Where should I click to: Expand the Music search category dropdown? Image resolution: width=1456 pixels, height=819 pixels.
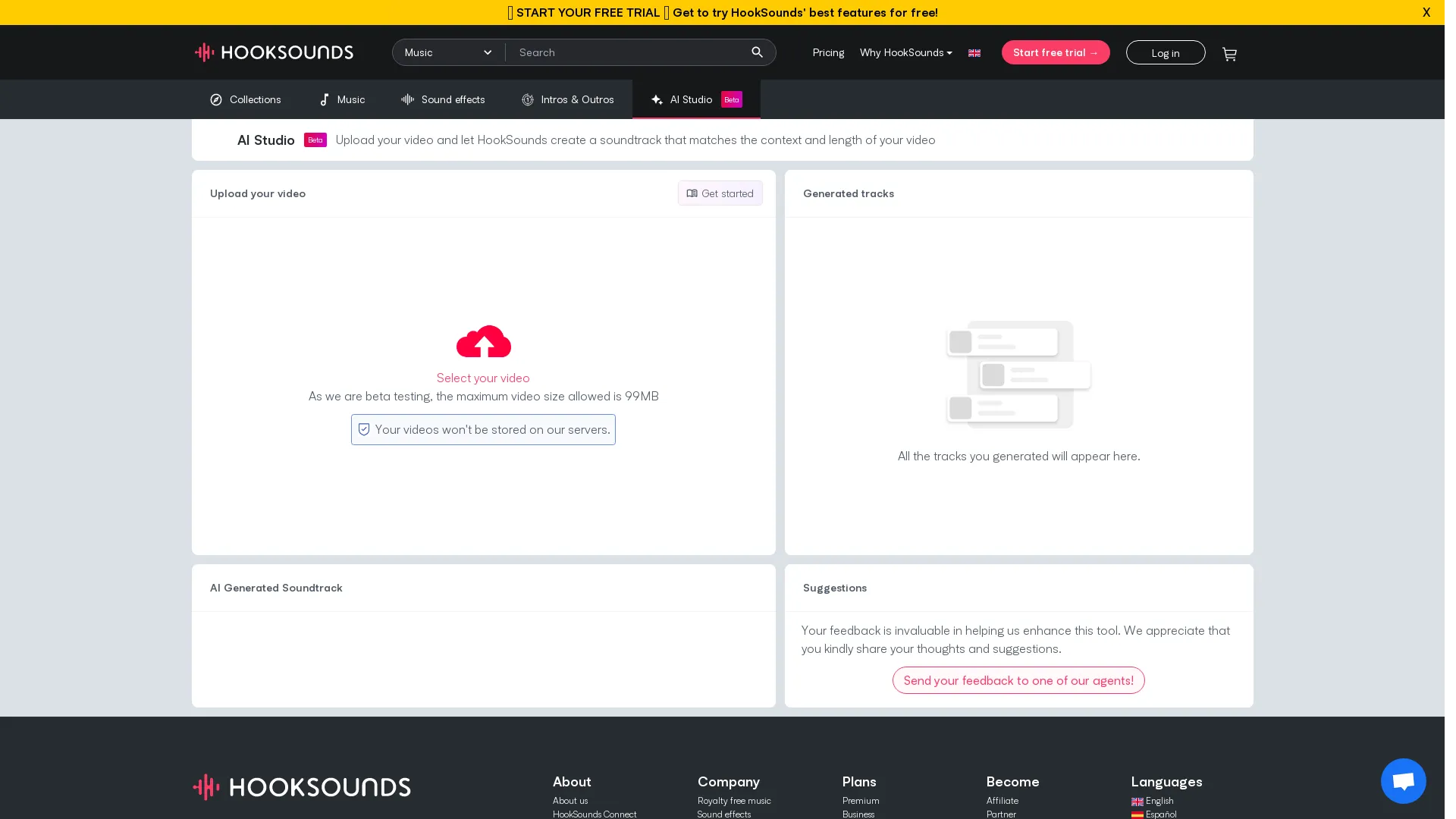449,52
